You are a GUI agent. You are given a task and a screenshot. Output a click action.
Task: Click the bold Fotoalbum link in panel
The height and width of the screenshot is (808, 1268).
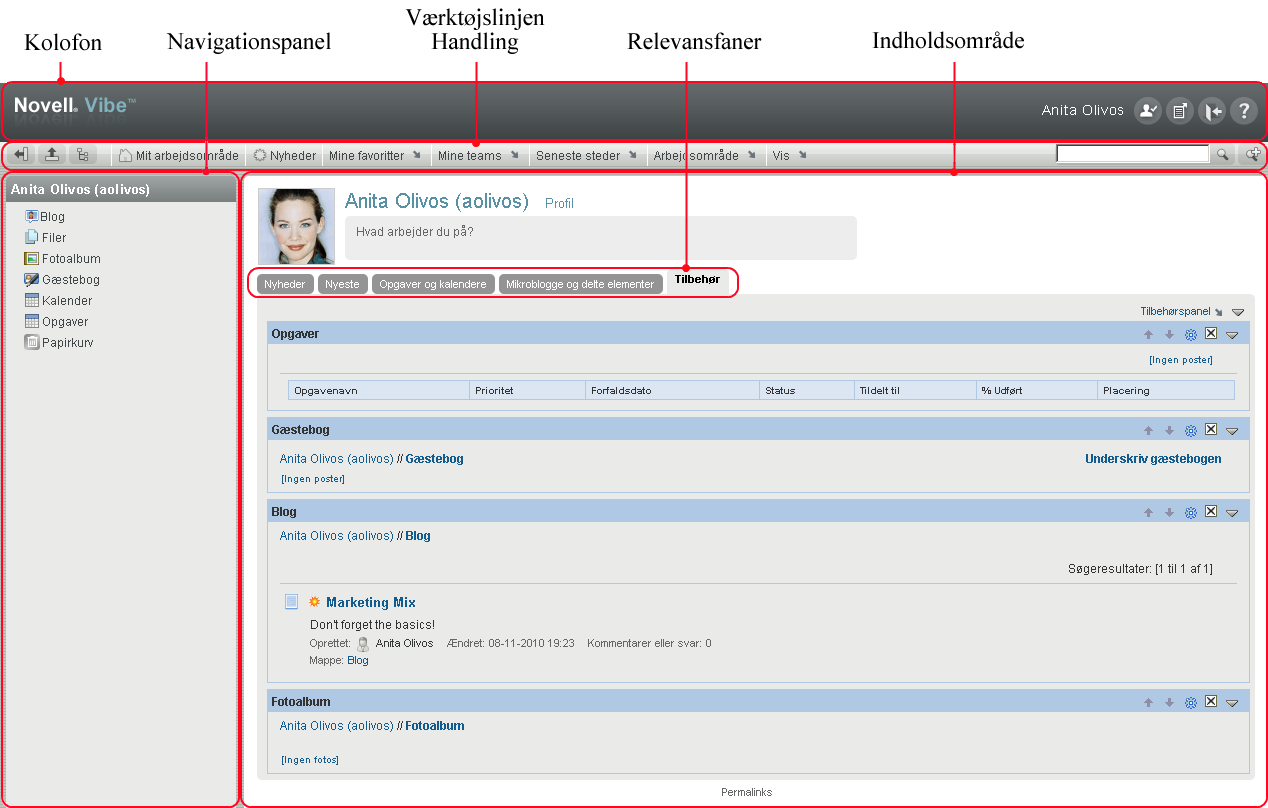click(x=434, y=726)
